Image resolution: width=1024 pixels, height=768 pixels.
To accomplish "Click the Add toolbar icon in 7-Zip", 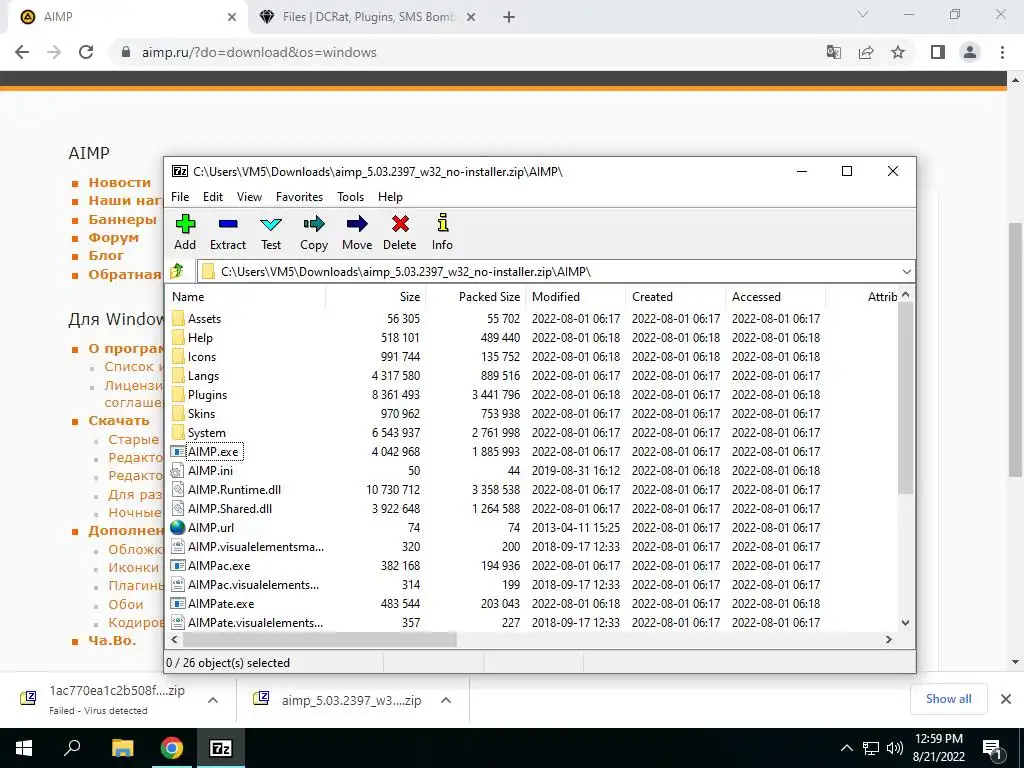I will point(185,224).
